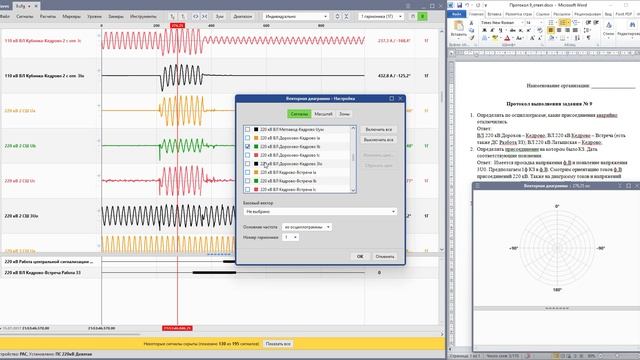Toggle Italic formatting in Word ribbon

[x=492, y=30]
